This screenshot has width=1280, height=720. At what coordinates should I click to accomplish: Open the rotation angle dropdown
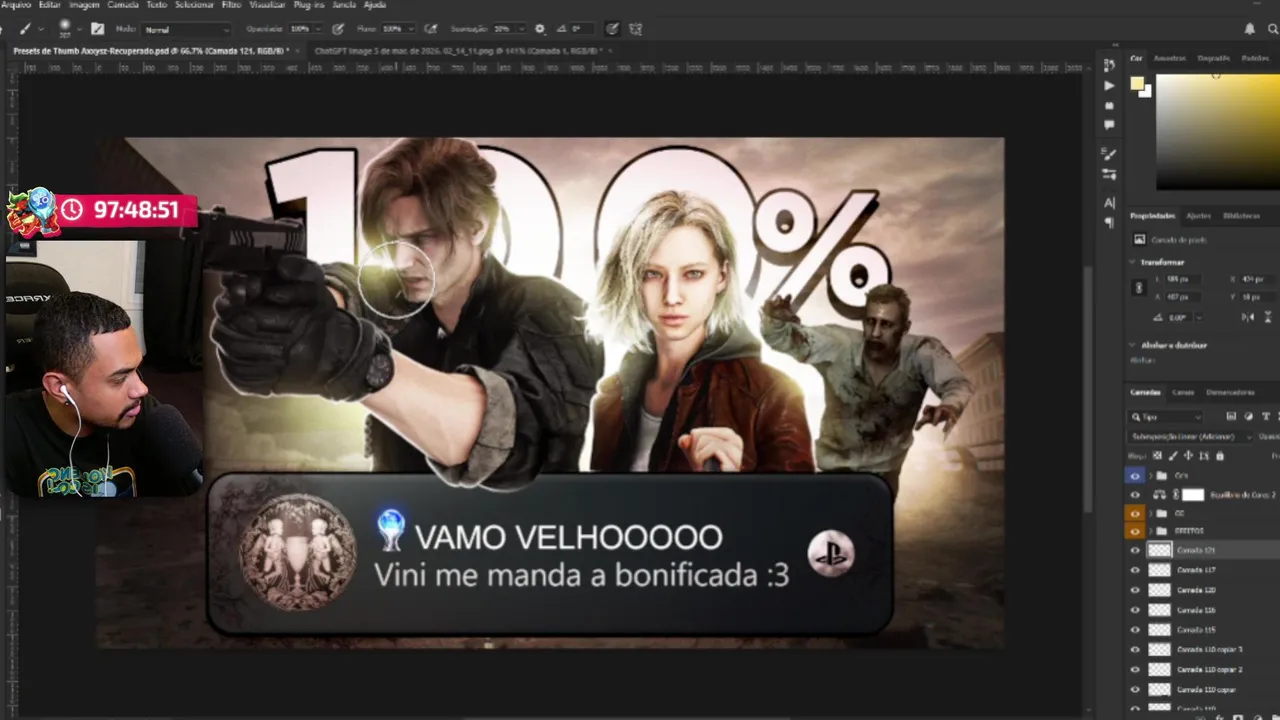(1199, 317)
